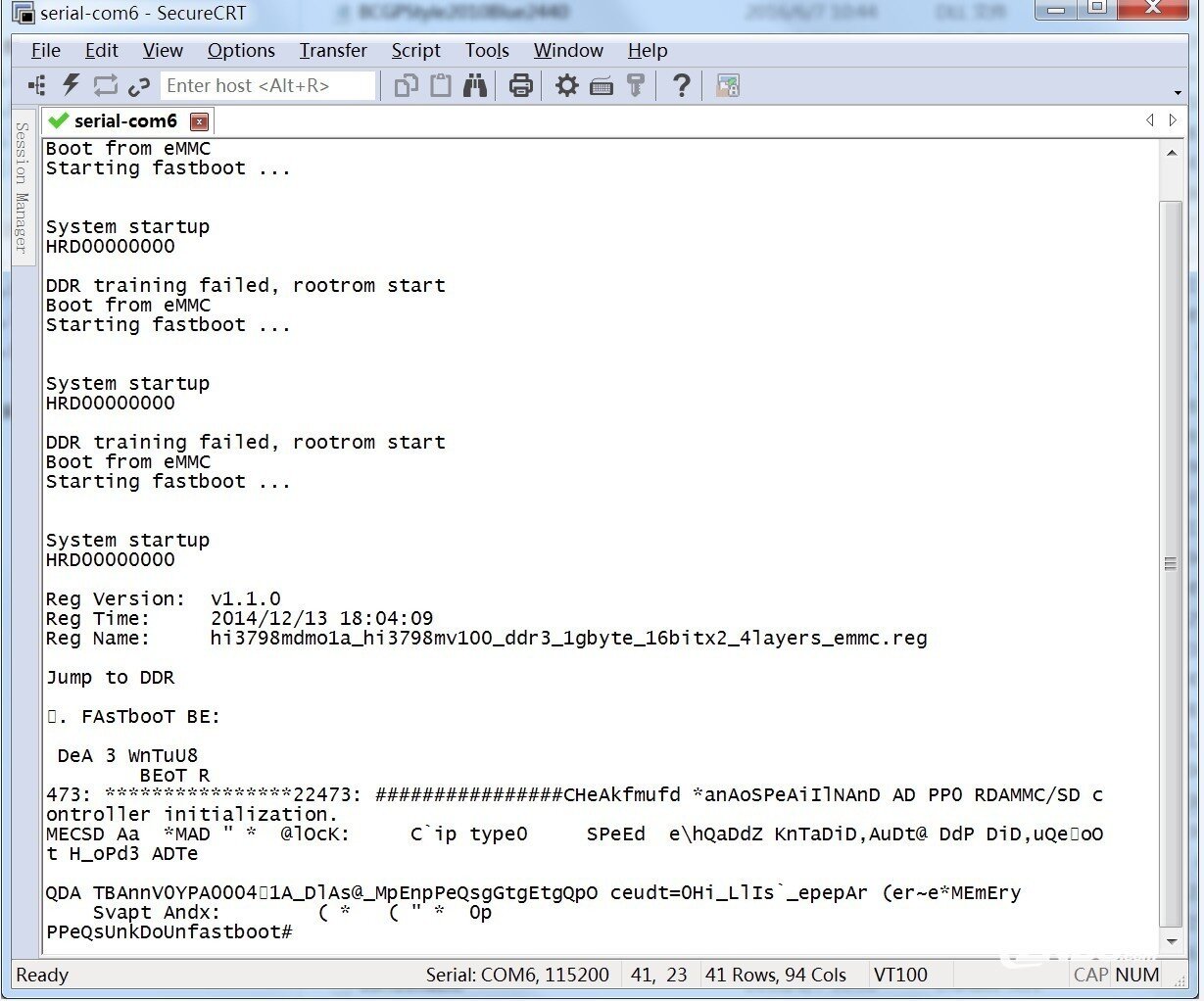The height and width of the screenshot is (1001, 1204).
Task: Click the Paste clipboard icon
Action: click(x=441, y=86)
